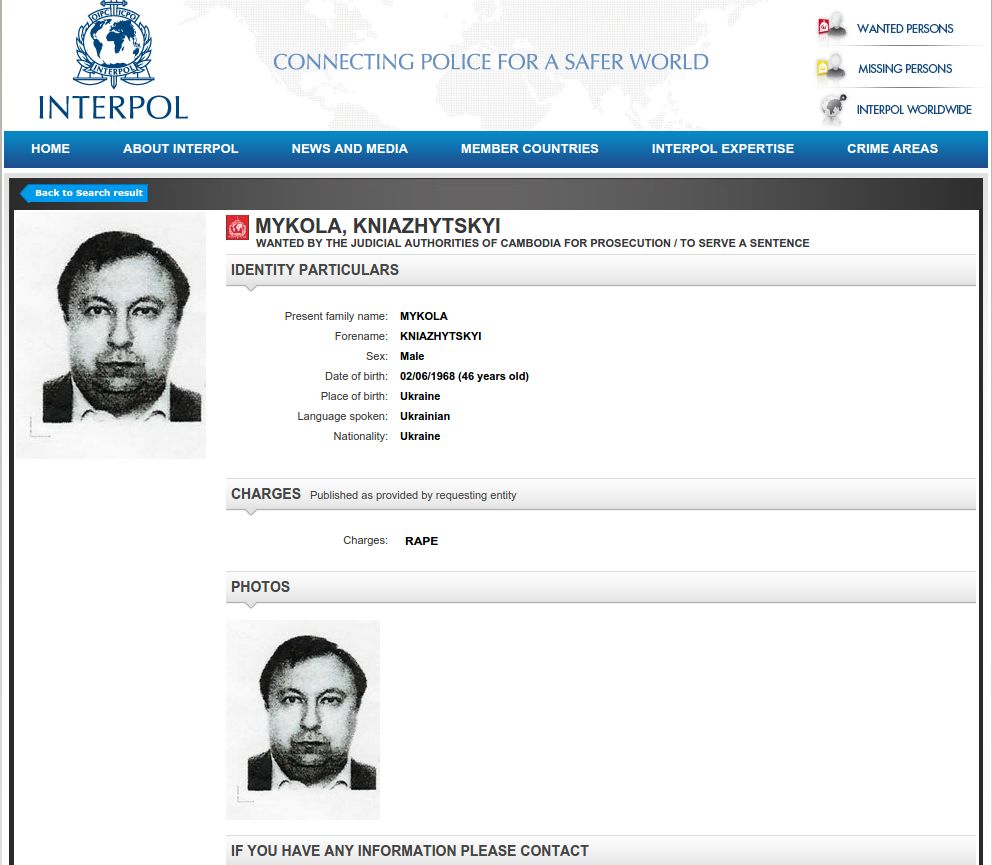Open the CRIME AREAS menu
This screenshot has height=865, width=992.
[x=892, y=149]
